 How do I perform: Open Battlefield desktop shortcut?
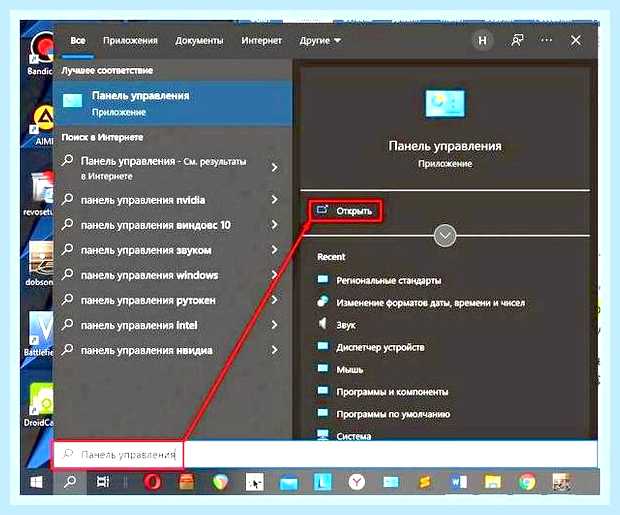pyautogui.click(x=40, y=334)
